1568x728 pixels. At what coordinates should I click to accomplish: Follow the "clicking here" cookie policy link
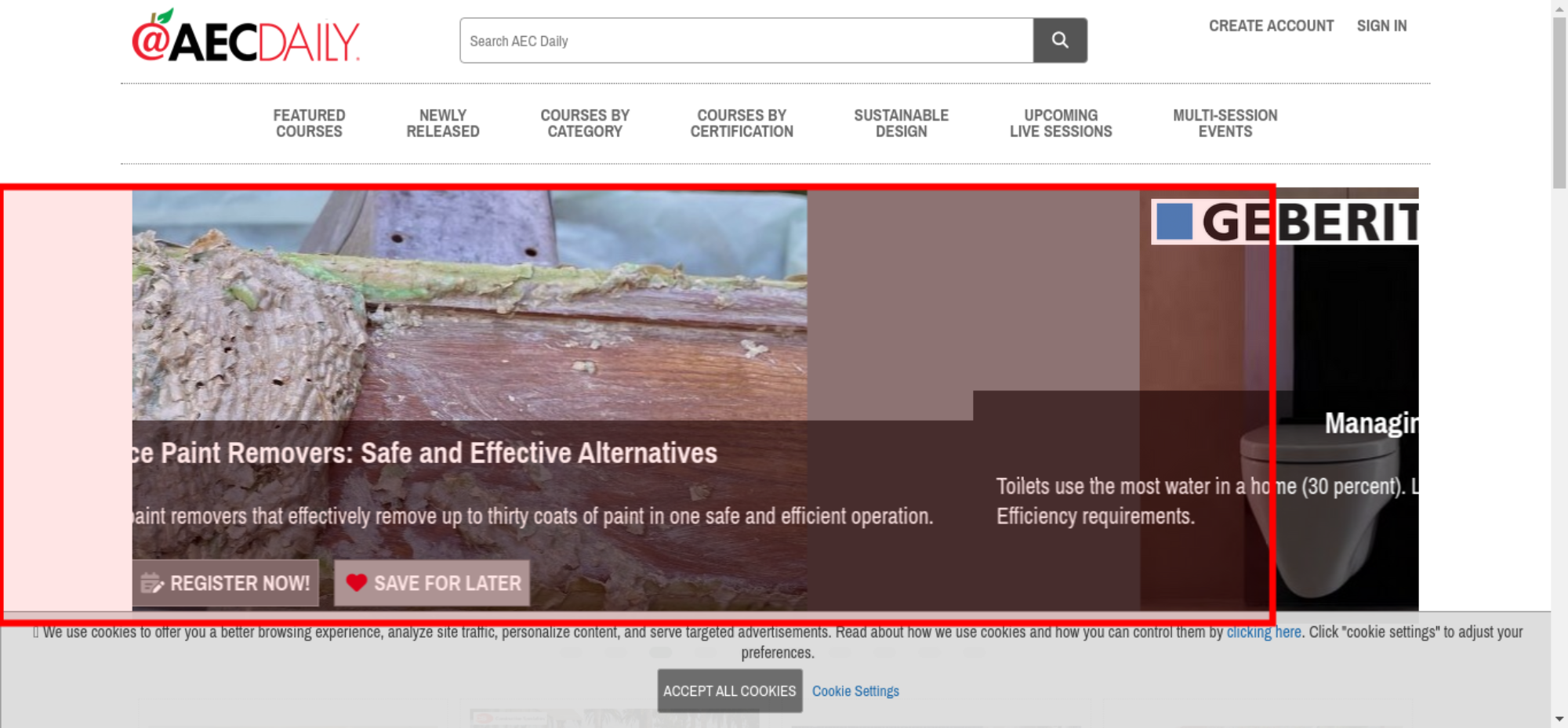click(1263, 632)
